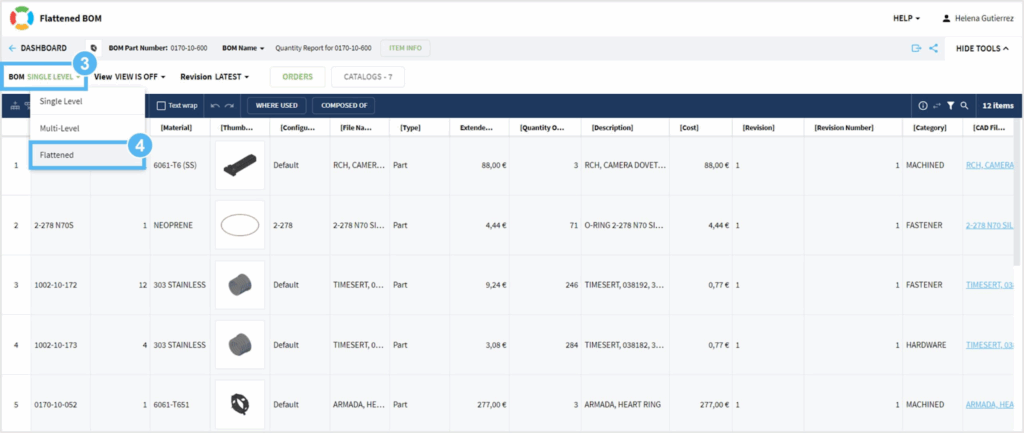Click the redo arrow icon
Image resolution: width=1024 pixels, height=433 pixels.
point(229,105)
